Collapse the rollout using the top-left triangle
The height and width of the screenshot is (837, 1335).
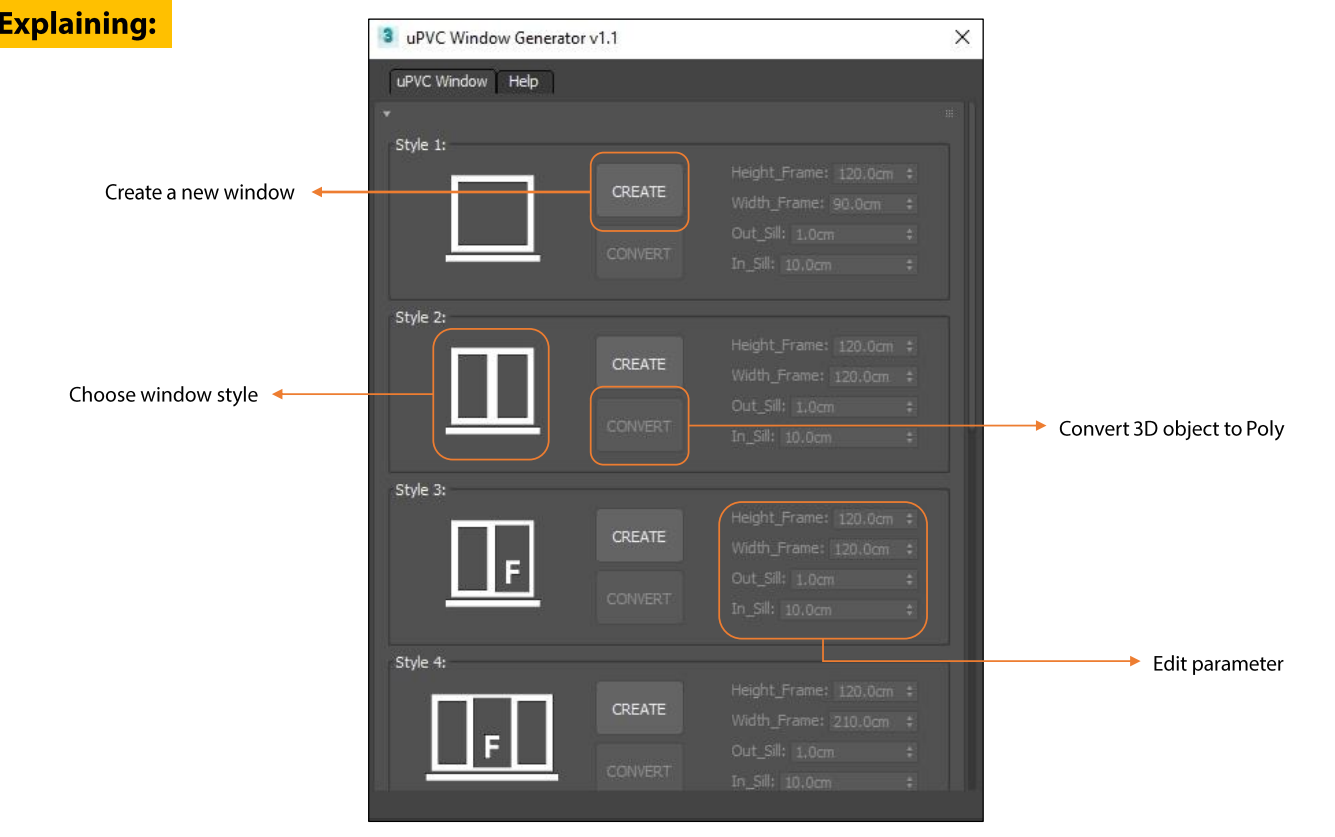pos(387,114)
